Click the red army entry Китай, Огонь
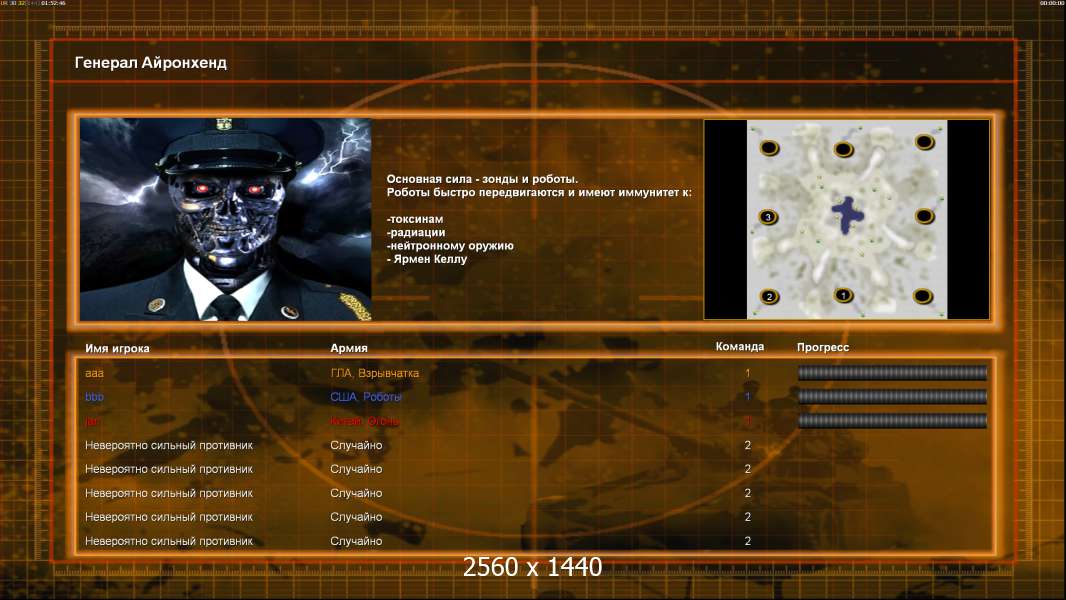 point(364,421)
